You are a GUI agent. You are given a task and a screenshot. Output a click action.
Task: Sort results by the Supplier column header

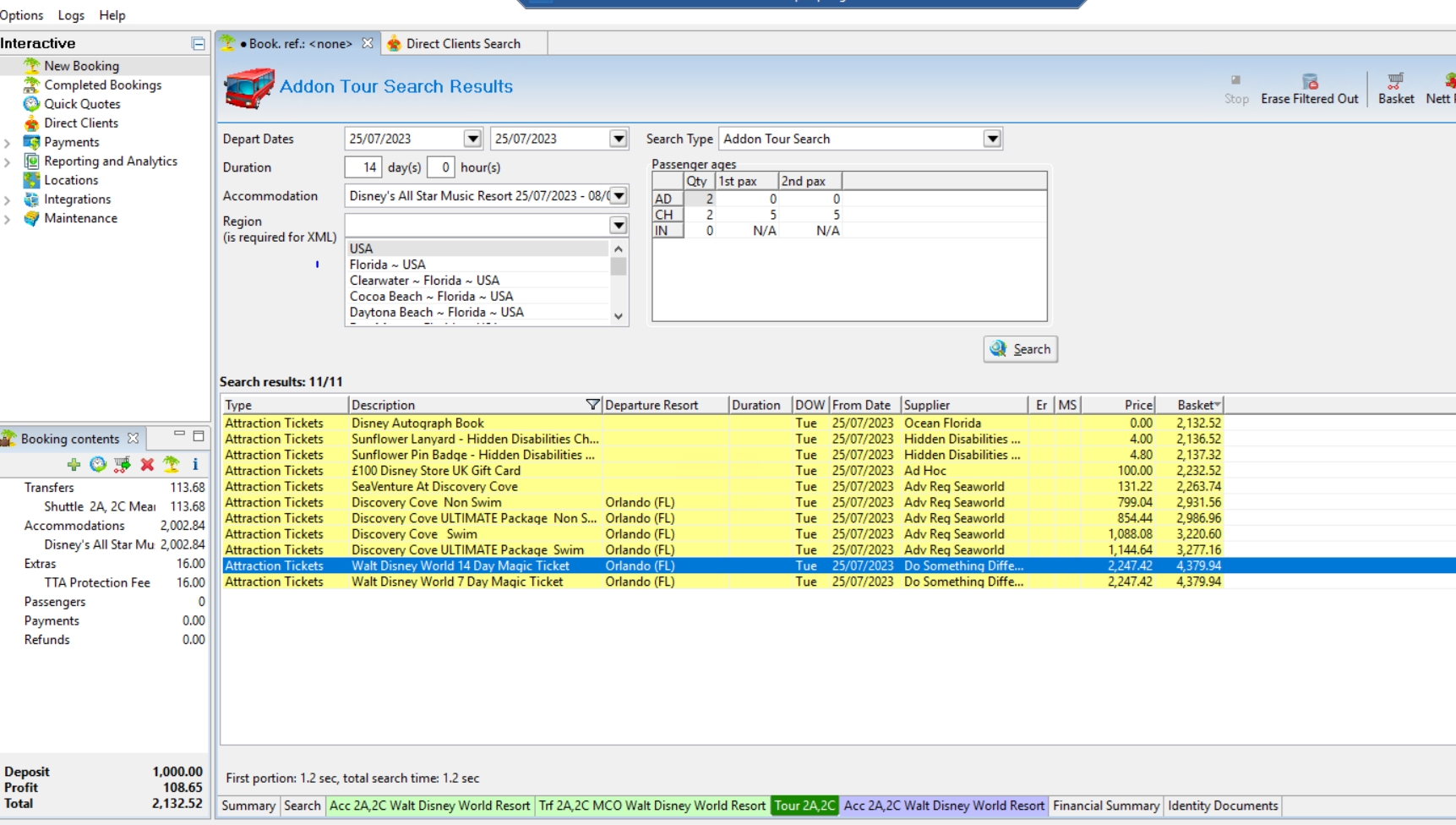click(964, 405)
